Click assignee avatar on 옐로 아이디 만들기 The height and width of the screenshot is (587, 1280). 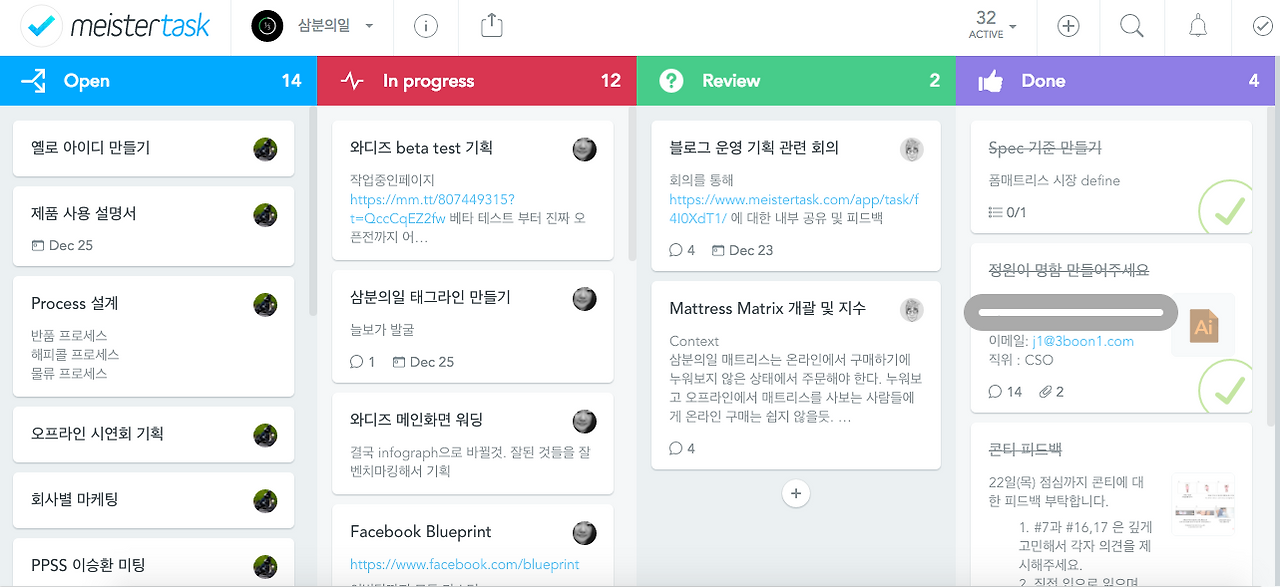[x=265, y=149]
